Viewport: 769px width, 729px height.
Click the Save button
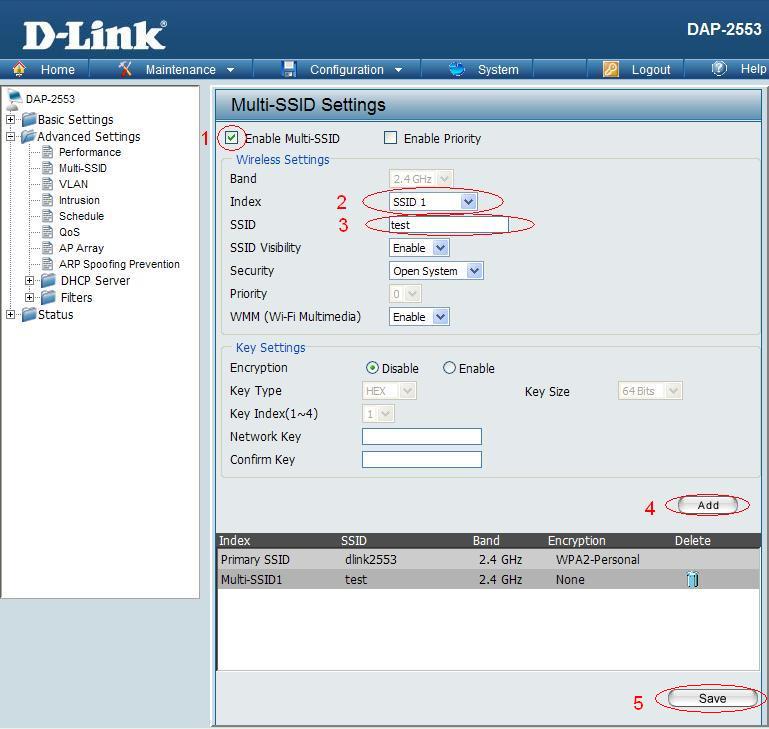[x=712, y=698]
